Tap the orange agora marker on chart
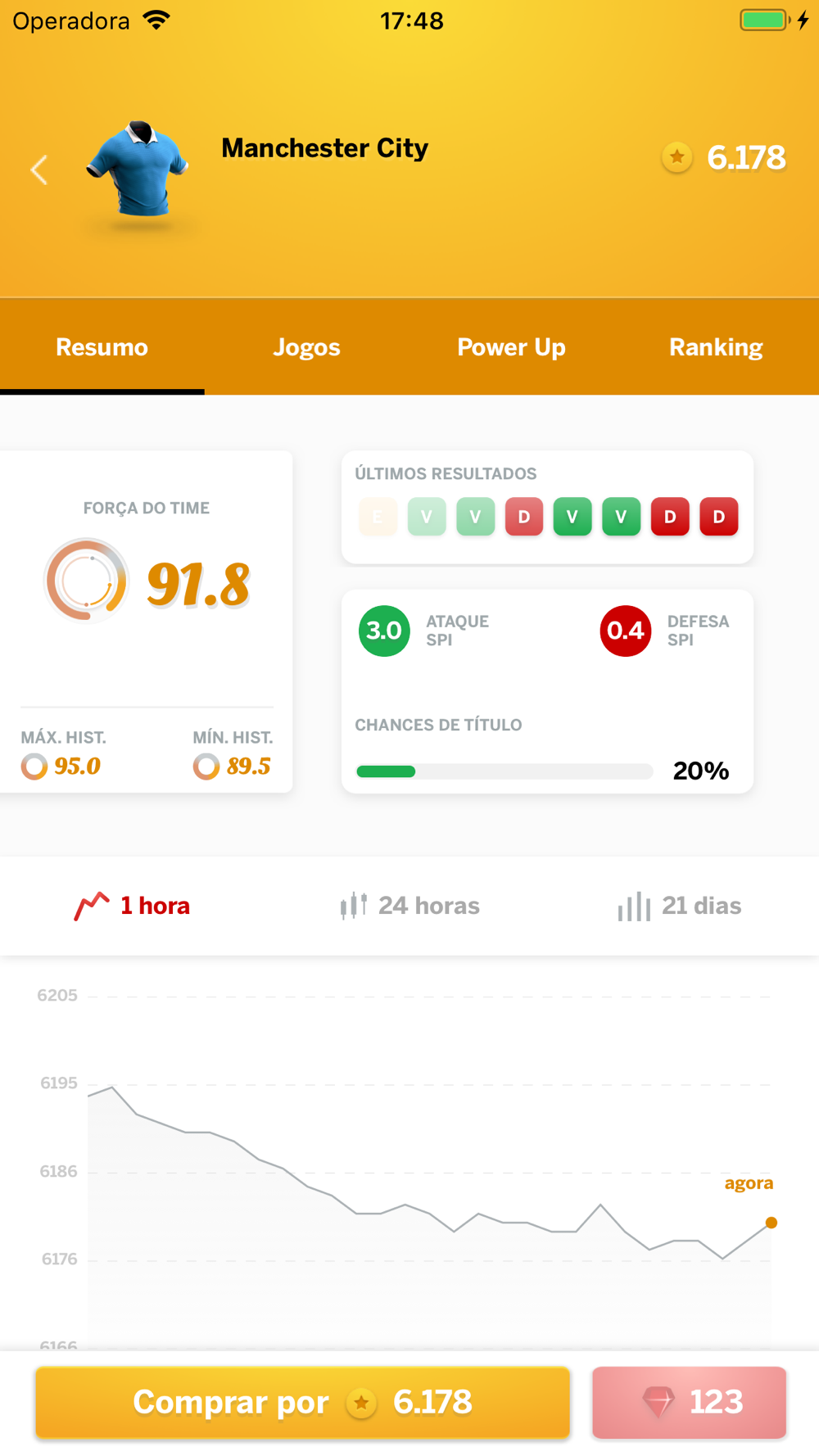Viewport: 819px width, 1456px height. [x=771, y=1223]
